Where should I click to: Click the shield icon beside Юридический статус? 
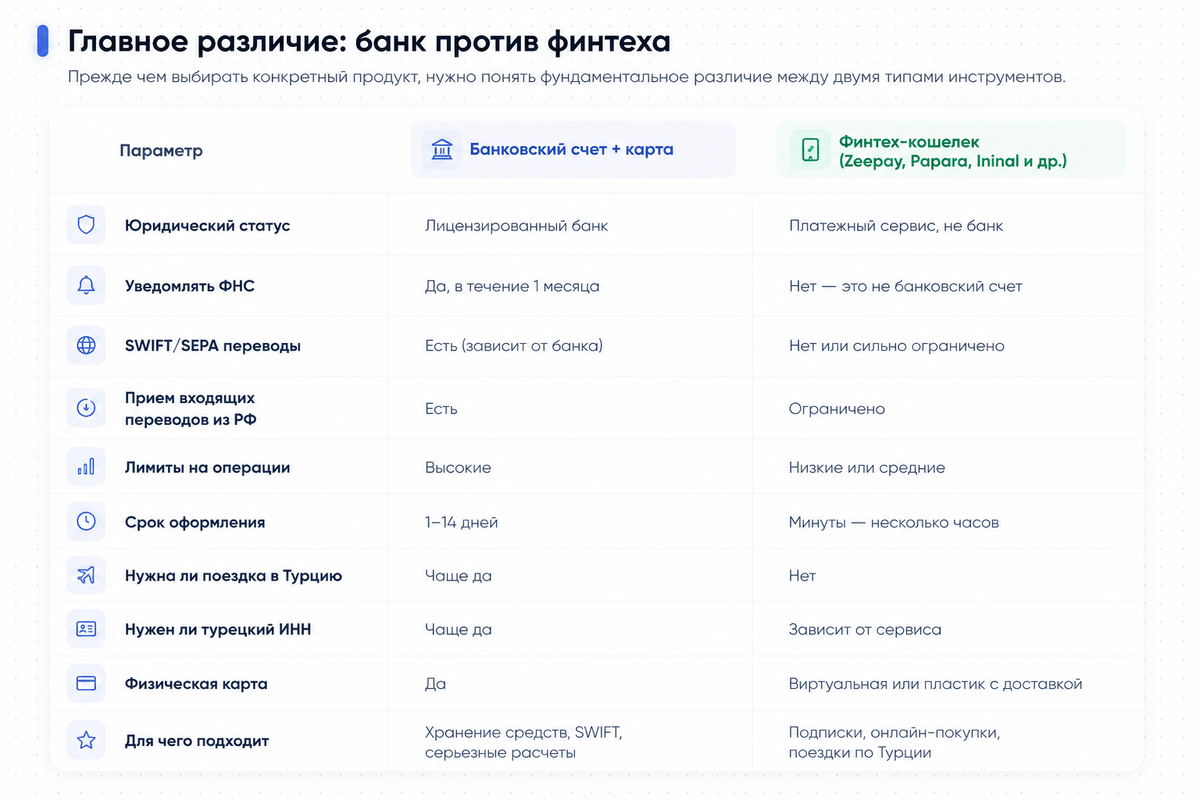(86, 225)
